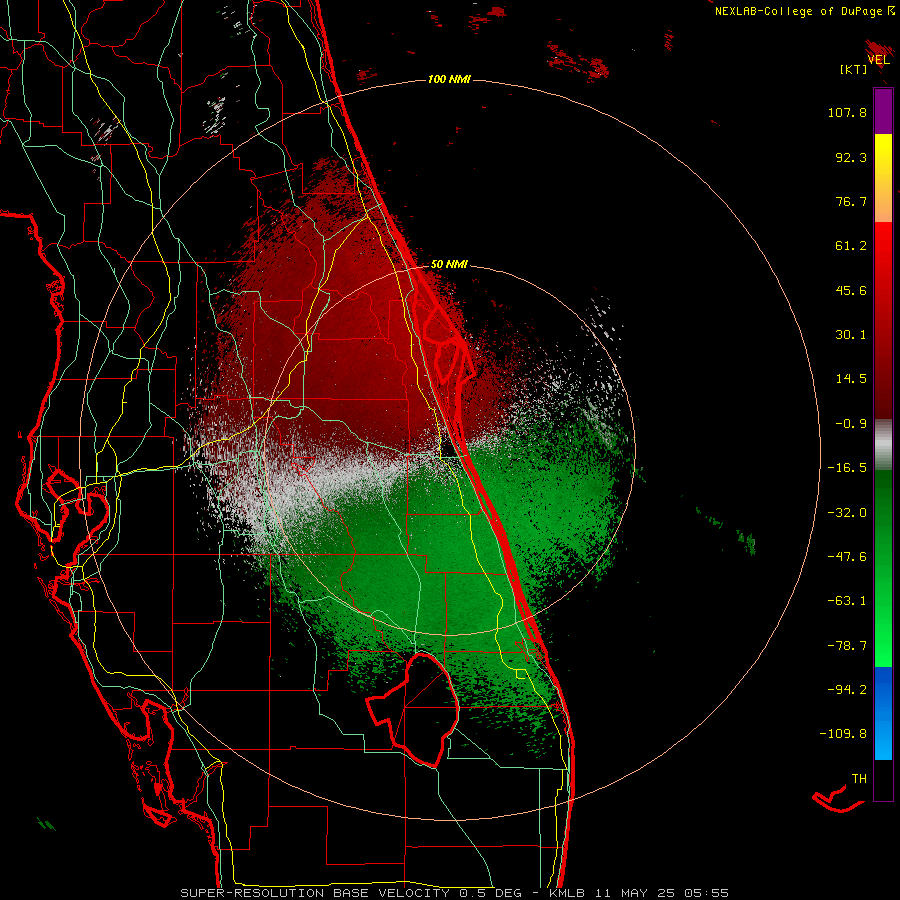
Task: Click the -47.6 velocity scale value
Action: (x=847, y=557)
